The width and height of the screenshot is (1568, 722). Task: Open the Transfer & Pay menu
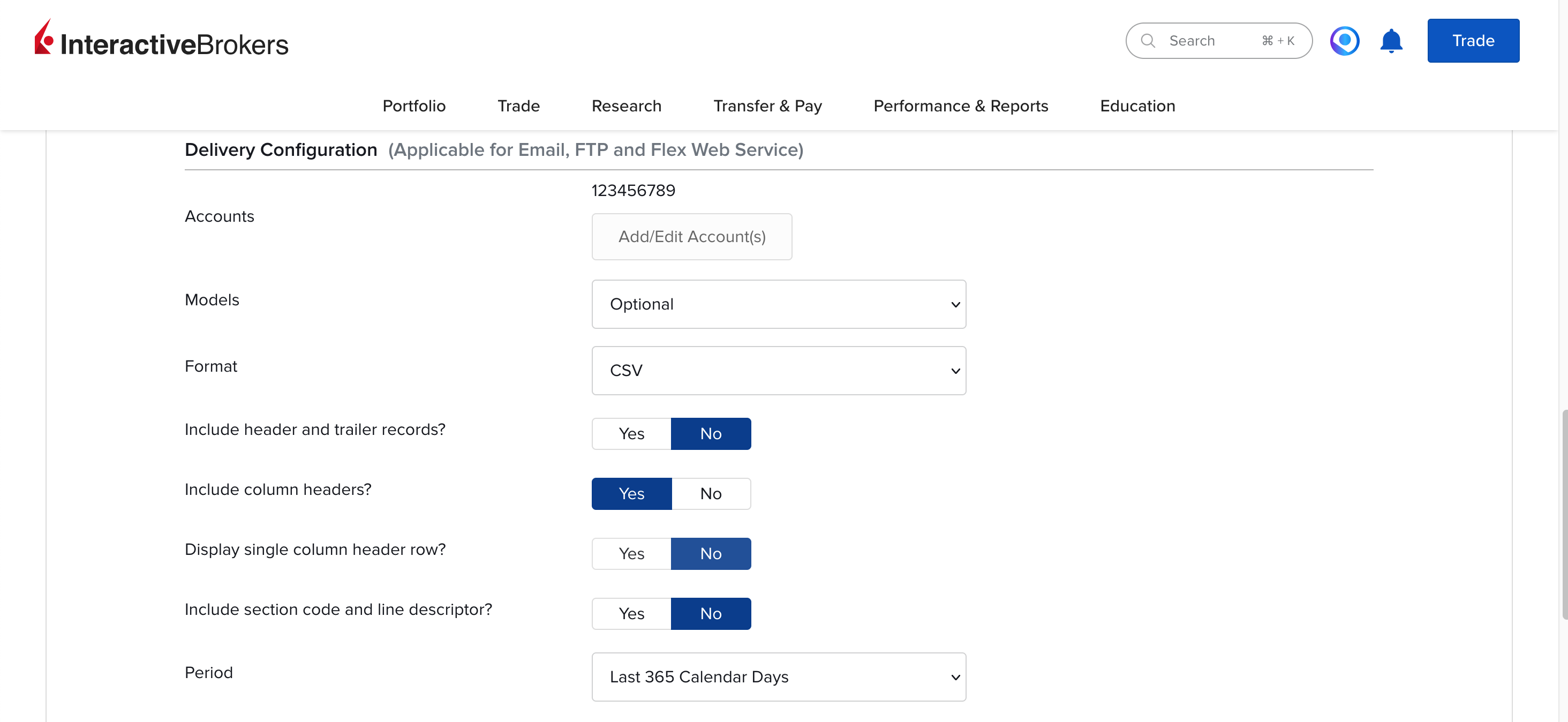767,106
